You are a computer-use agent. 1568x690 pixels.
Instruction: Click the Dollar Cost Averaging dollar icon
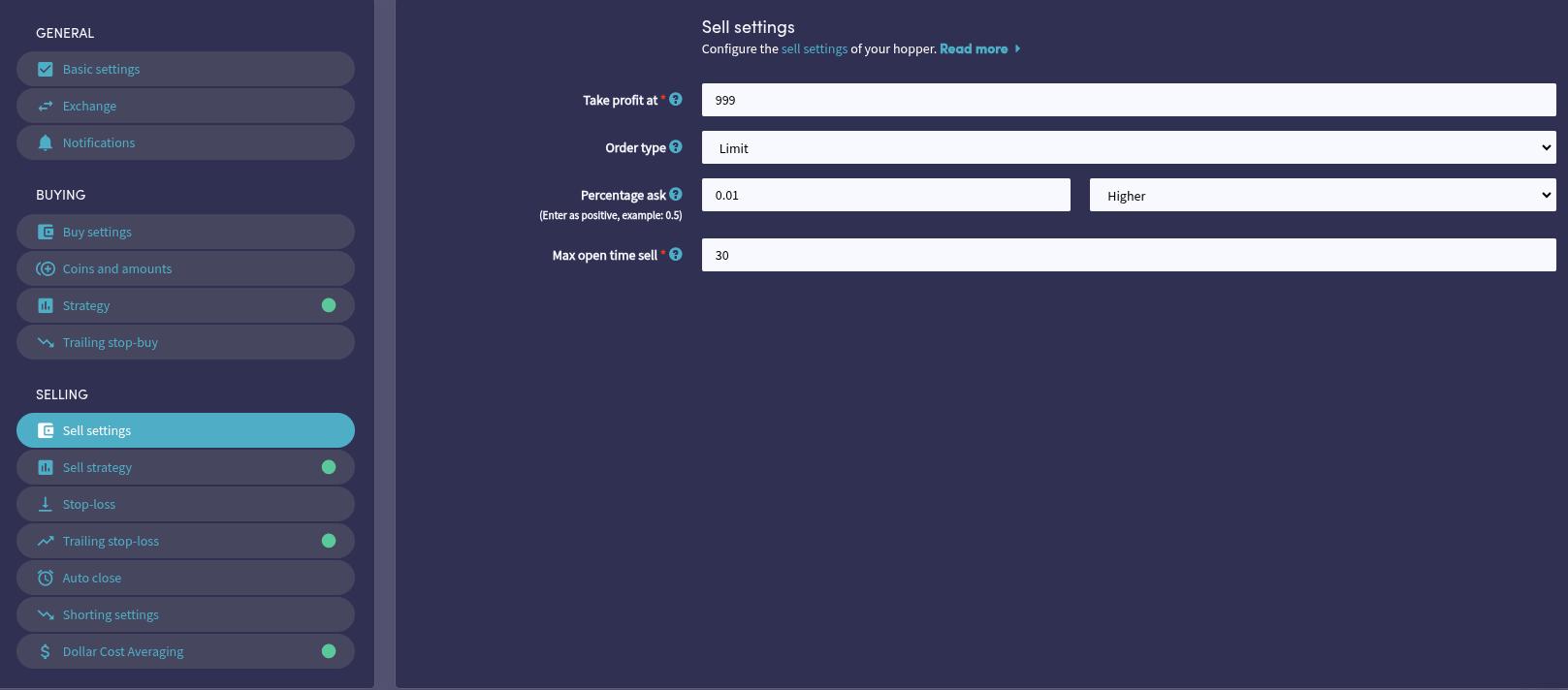click(46, 651)
